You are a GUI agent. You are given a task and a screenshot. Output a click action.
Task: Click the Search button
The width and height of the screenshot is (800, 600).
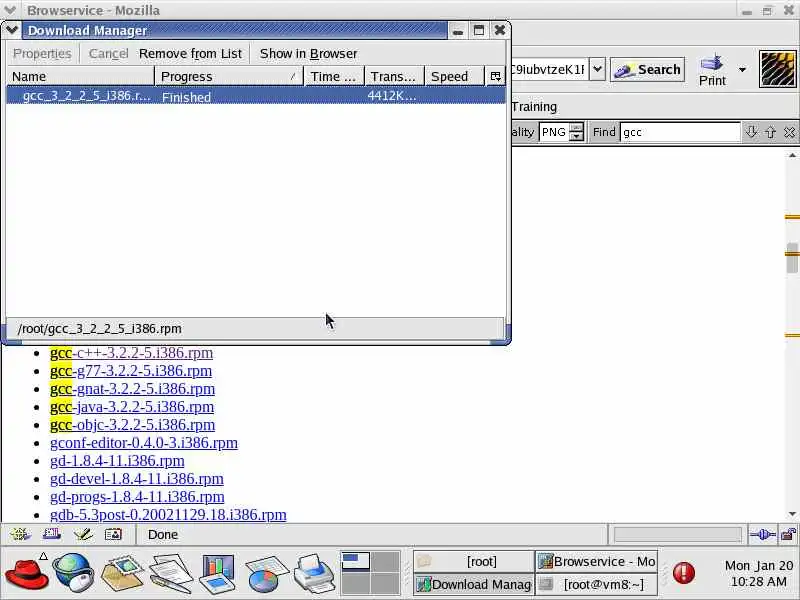[647, 69]
